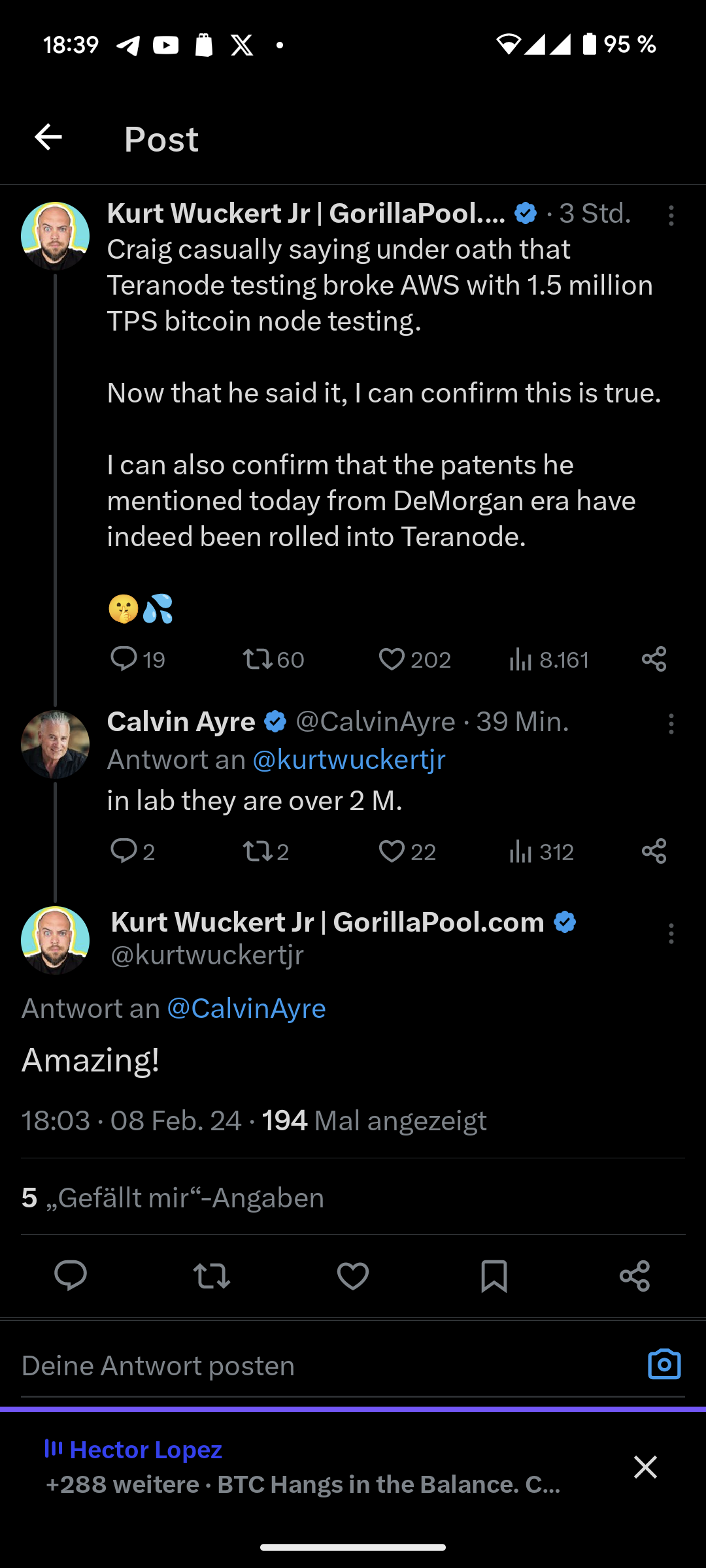Viewport: 706px width, 1568px height.
Task: Repost Kurt's tweet with 60 reposts
Action: click(x=258, y=659)
